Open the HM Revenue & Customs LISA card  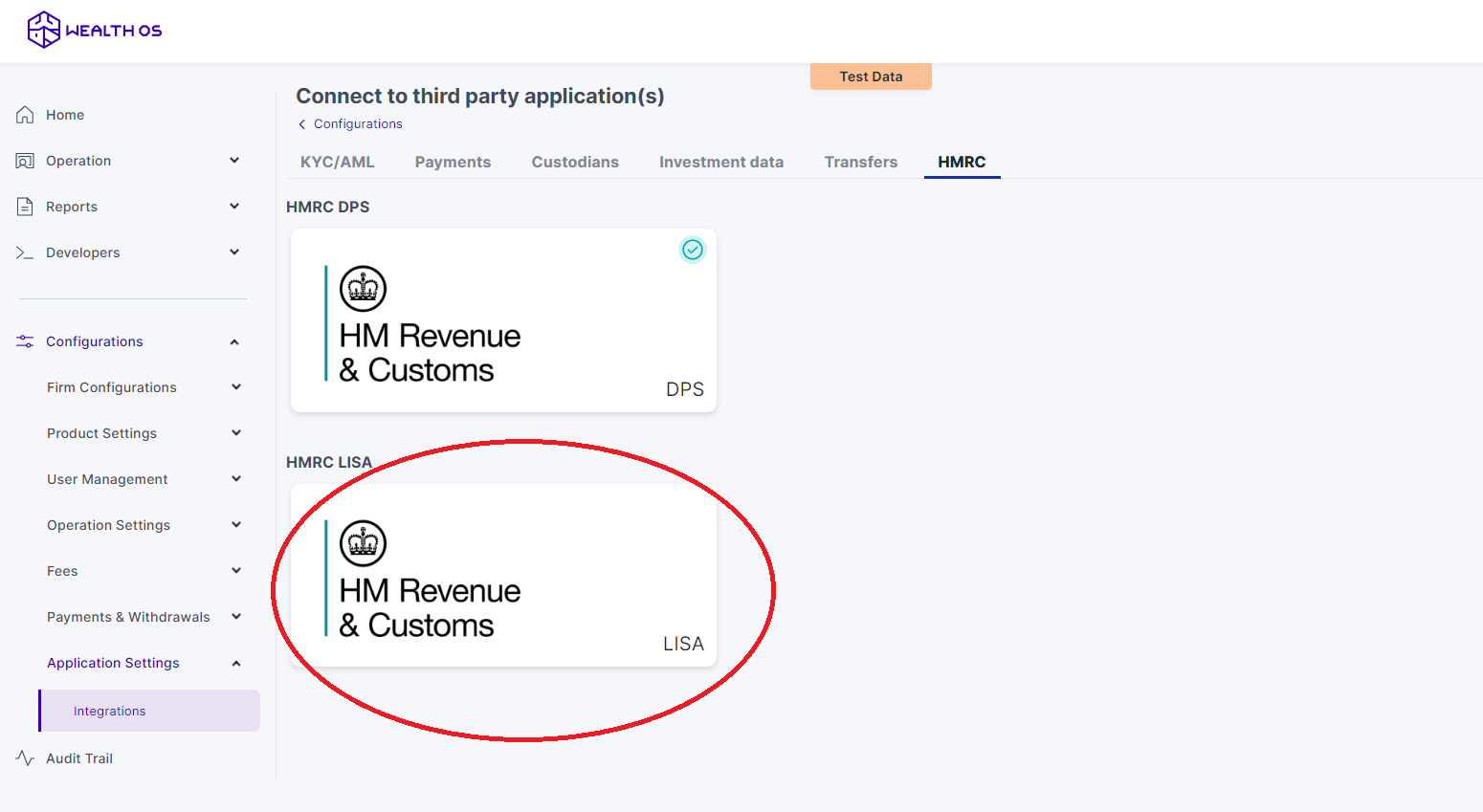click(503, 576)
